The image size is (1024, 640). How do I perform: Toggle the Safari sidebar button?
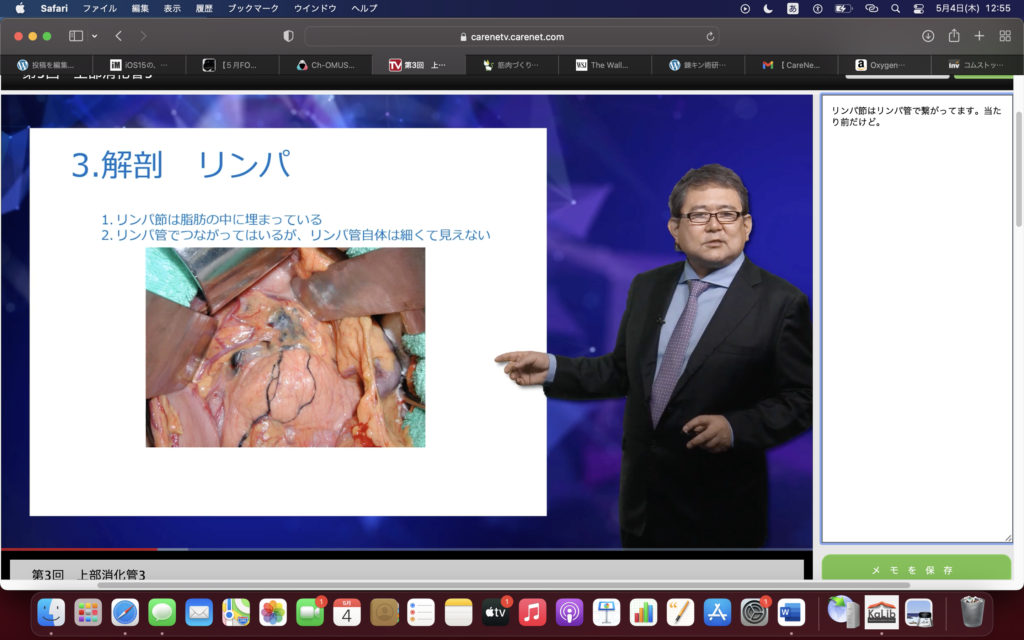[x=76, y=36]
